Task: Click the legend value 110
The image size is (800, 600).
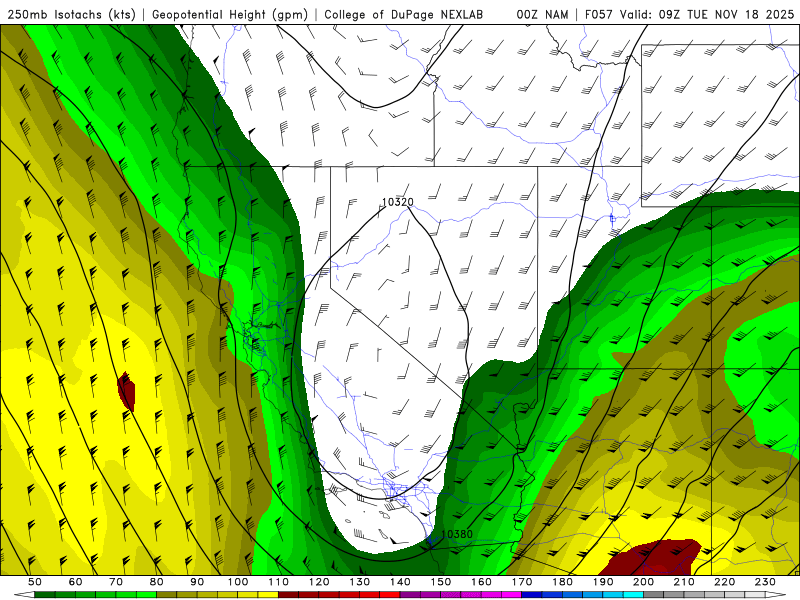Action: tap(279, 582)
